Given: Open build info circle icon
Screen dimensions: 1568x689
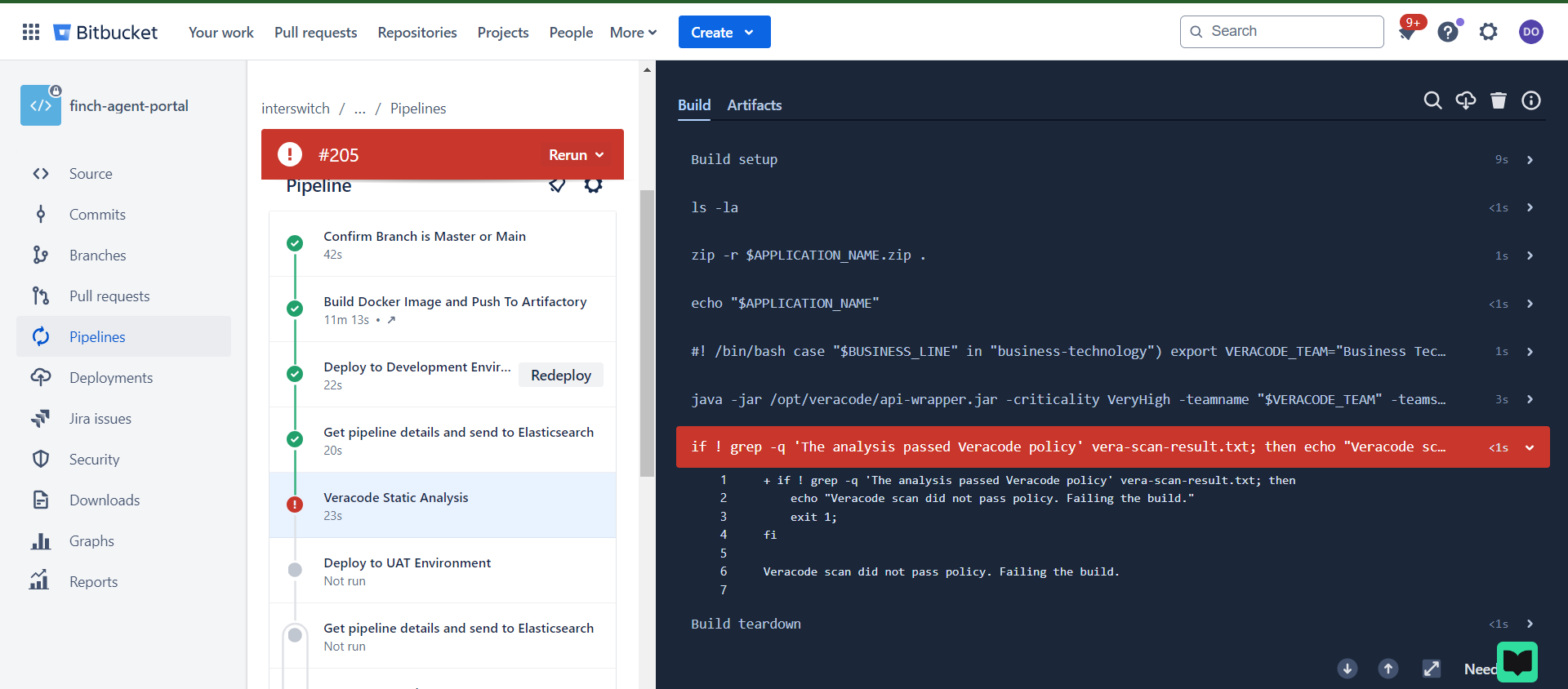Looking at the screenshot, I should 1531,100.
